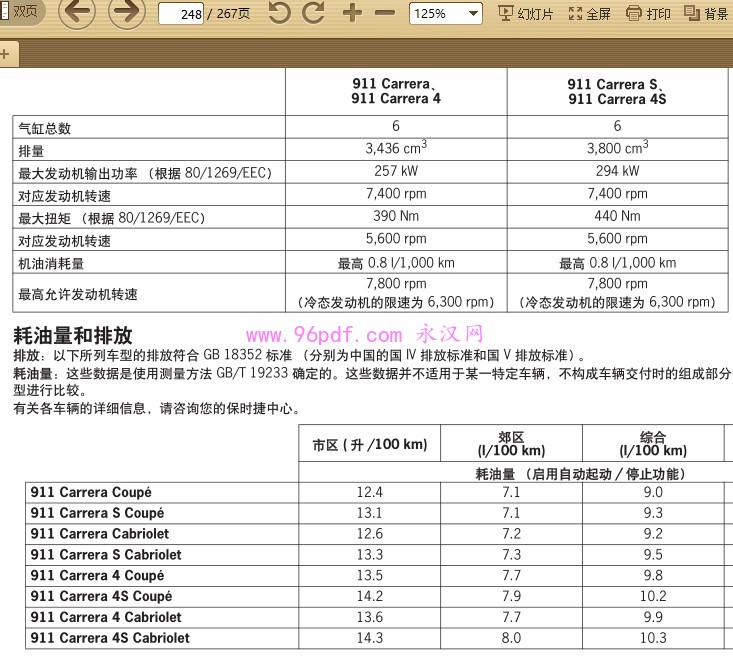This screenshot has width=733, height=664.
Task: Open the 125% zoom dropdown
Action: pyautogui.click(x=446, y=13)
